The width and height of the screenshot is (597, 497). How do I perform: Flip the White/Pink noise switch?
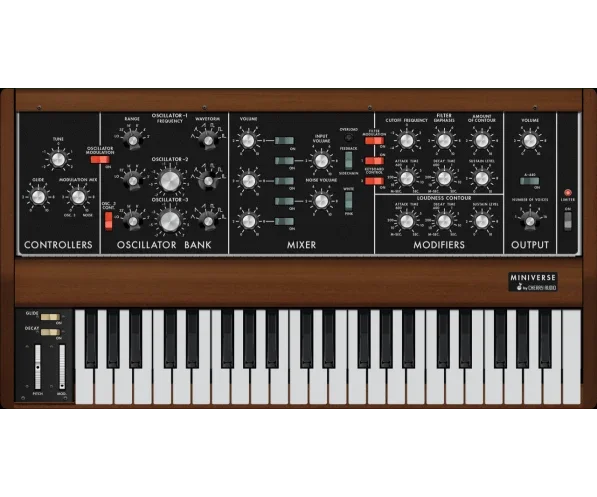[x=348, y=201]
